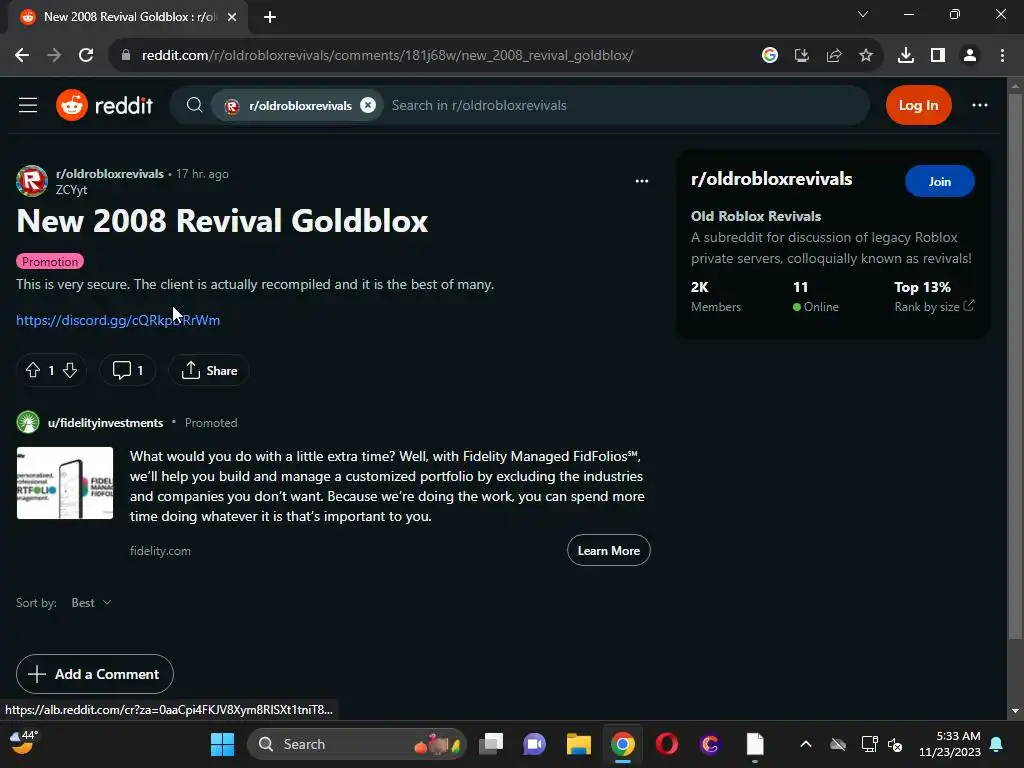Click the pink Promotion flair tag
The height and width of the screenshot is (768, 1024).
pyautogui.click(x=50, y=261)
